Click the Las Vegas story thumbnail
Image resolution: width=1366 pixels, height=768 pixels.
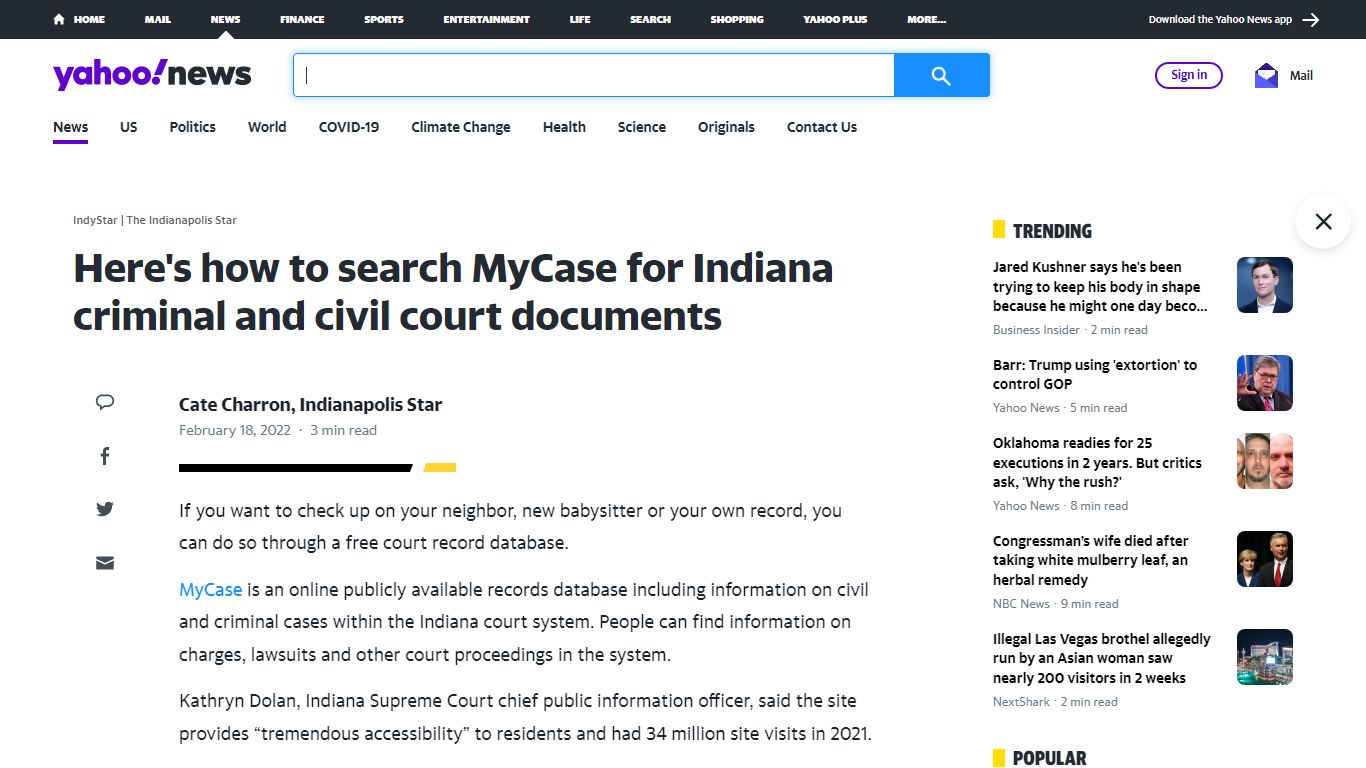(1265, 657)
